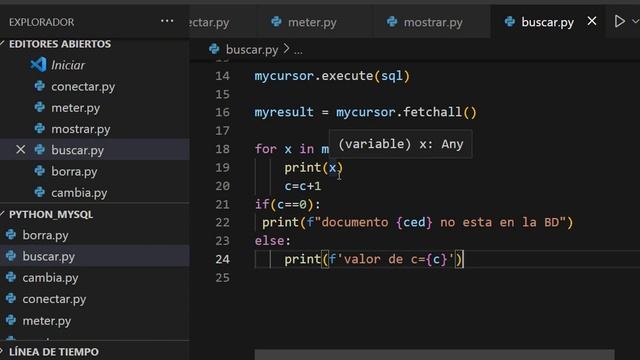640x360 pixels.
Task: Click line number 18 in gutter
Action: click(x=222, y=149)
